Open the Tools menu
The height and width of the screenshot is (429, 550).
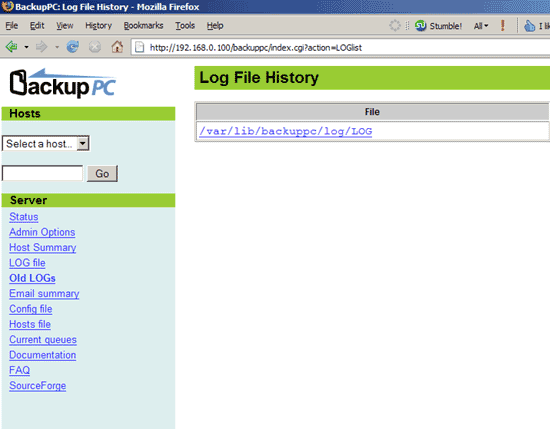[x=185, y=26]
